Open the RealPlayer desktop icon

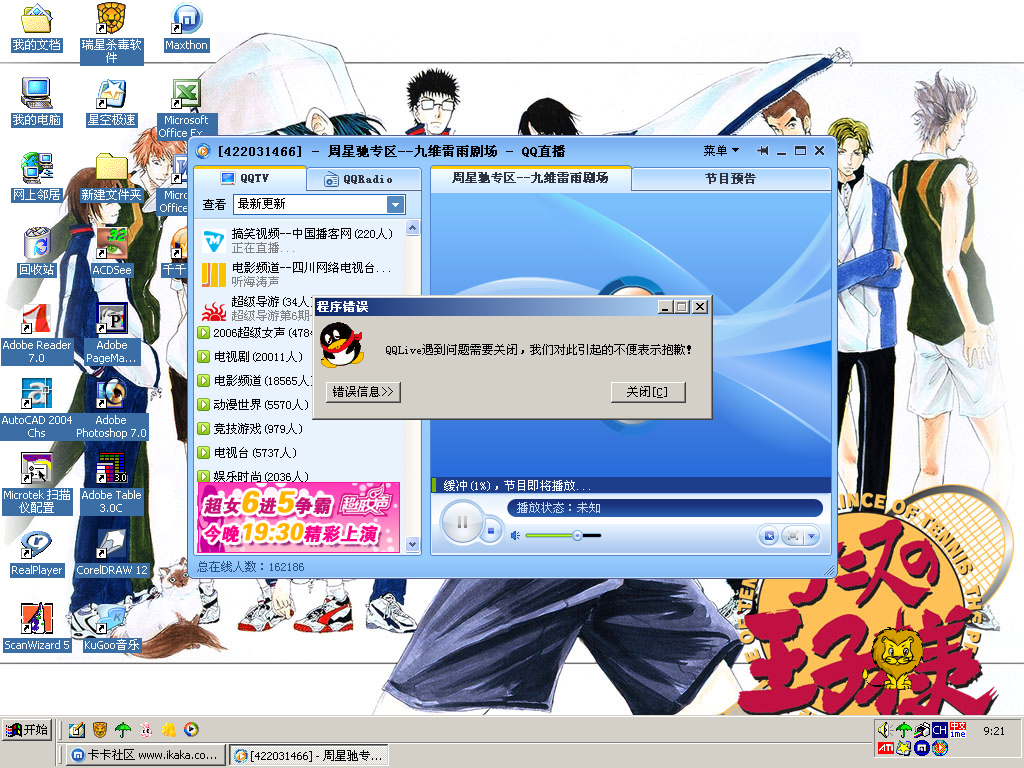pos(37,553)
